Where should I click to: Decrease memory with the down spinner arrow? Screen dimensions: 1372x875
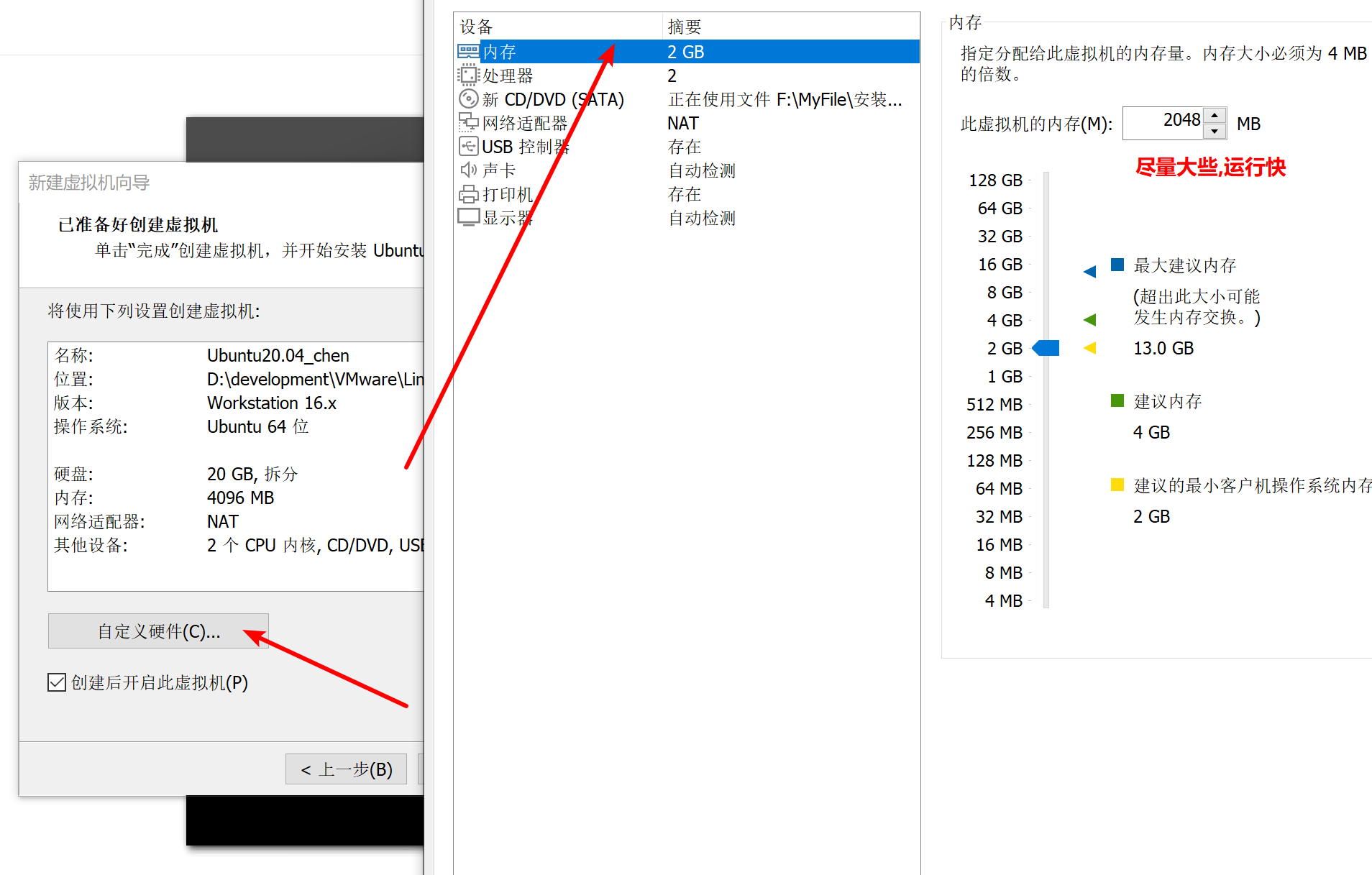coord(1215,132)
